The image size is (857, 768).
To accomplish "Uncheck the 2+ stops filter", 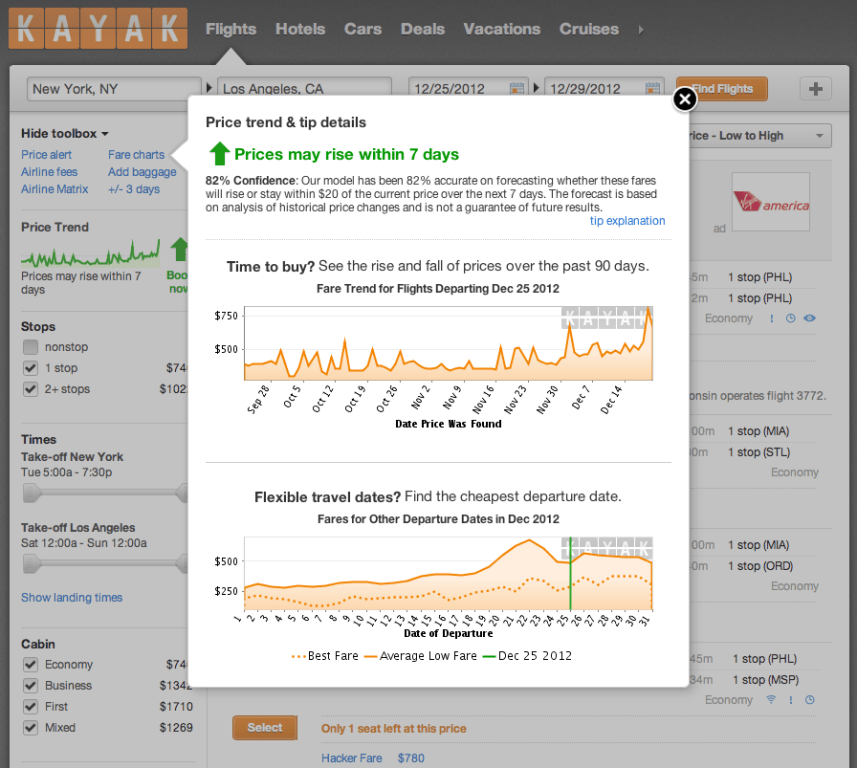I will click(x=31, y=389).
